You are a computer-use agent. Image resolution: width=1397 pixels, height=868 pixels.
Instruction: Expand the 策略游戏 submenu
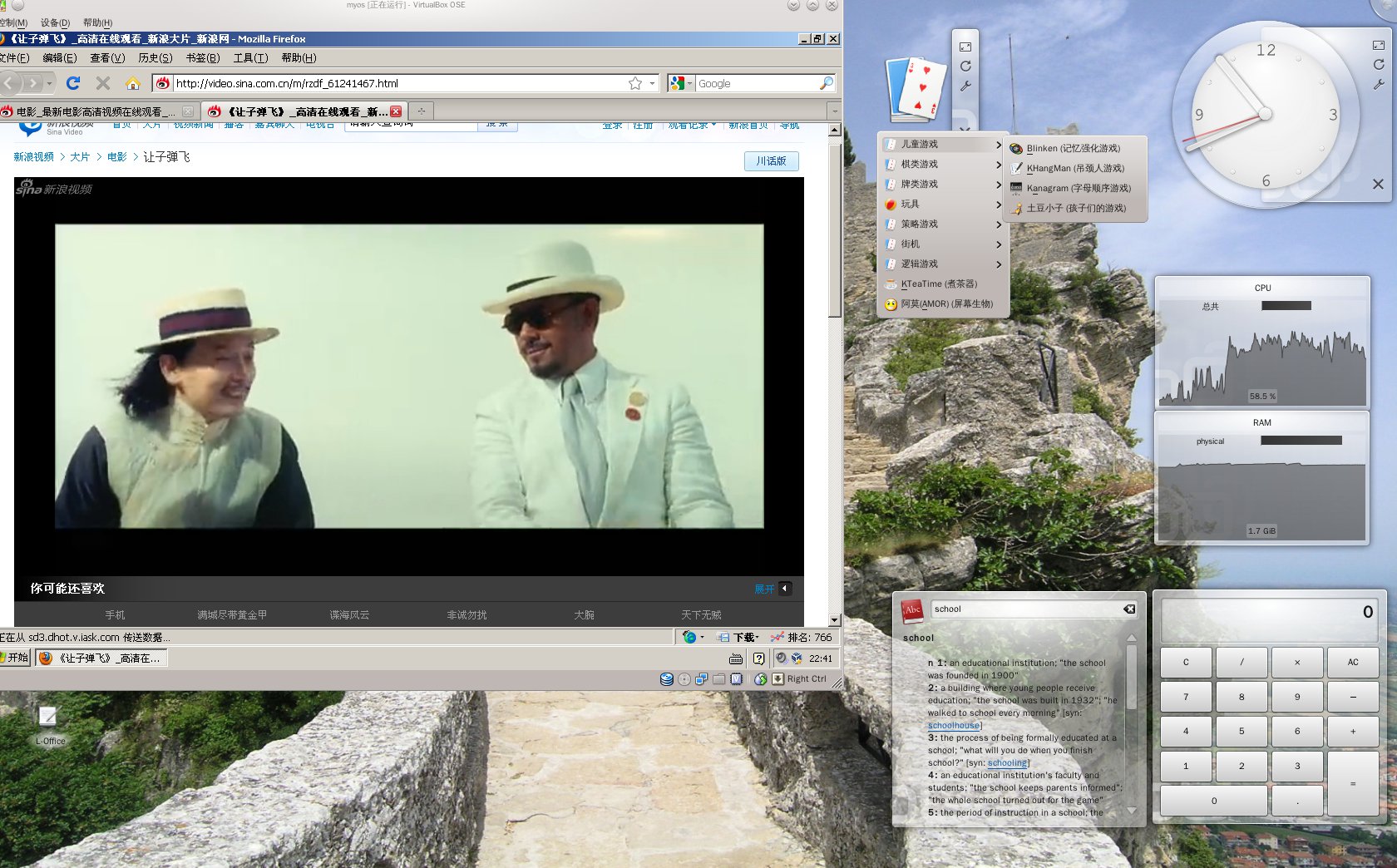[x=943, y=224]
